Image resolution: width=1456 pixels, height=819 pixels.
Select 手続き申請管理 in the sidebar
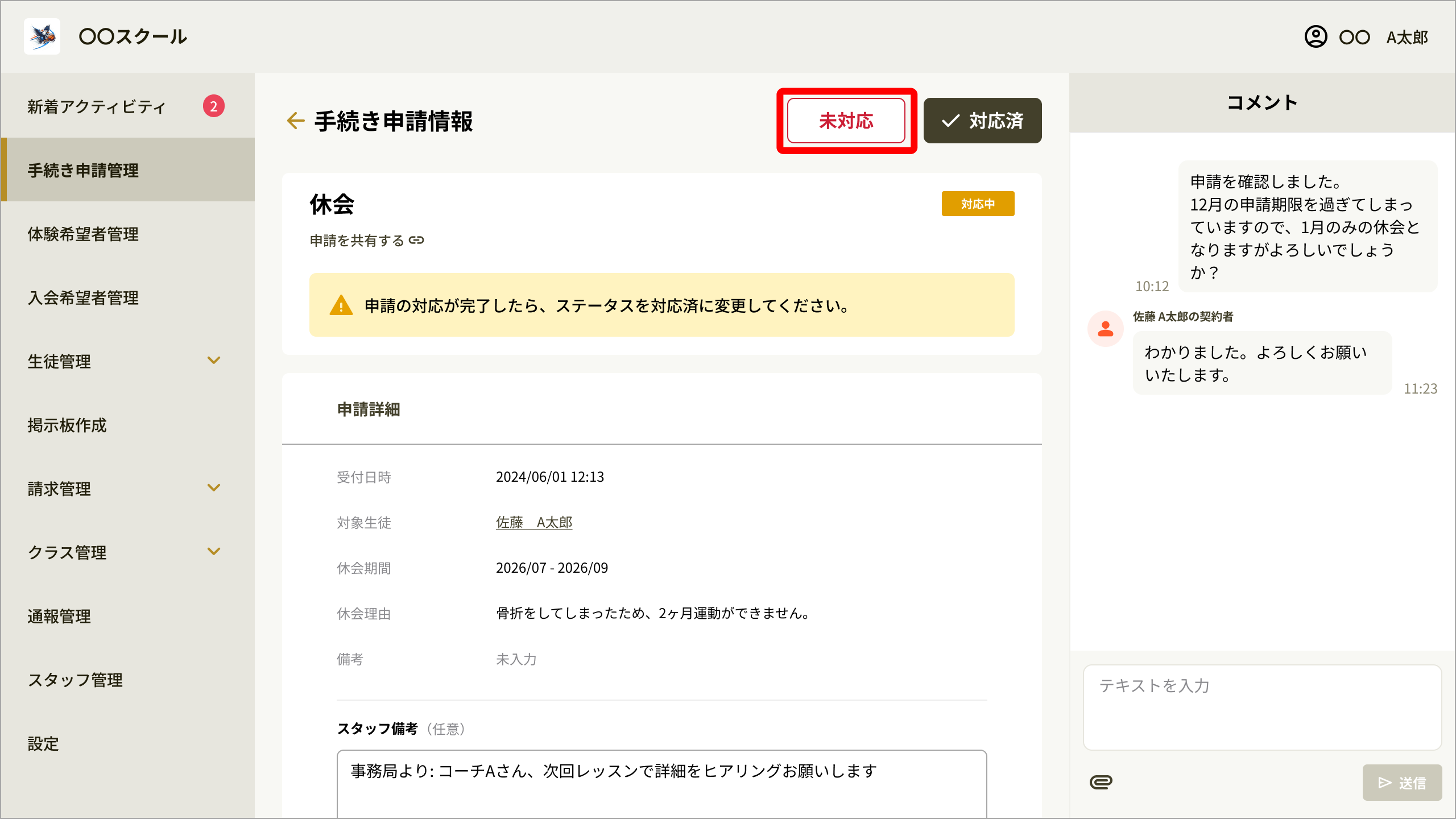[x=127, y=170]
